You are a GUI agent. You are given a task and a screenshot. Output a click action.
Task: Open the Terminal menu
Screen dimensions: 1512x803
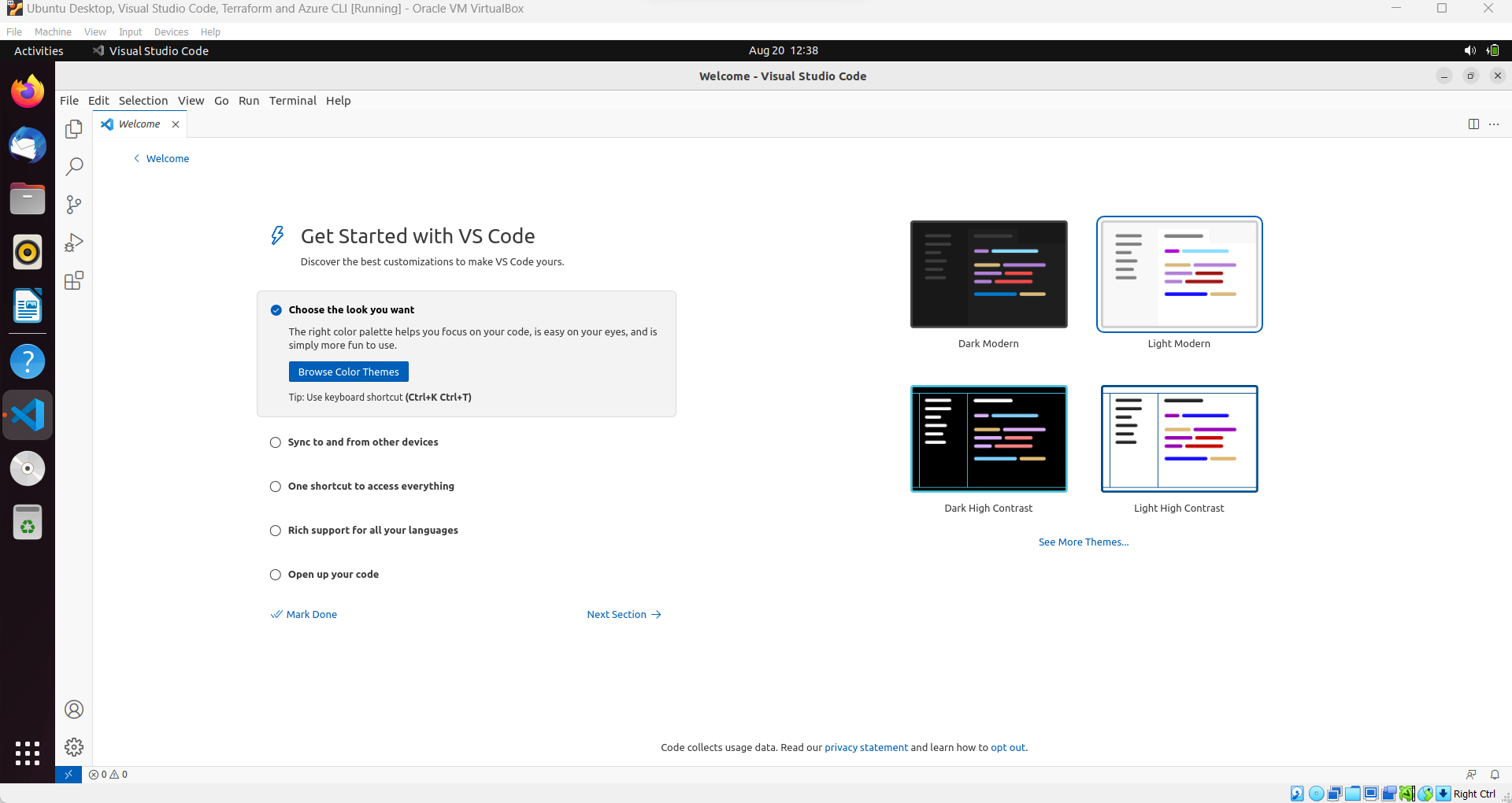click(x=292, y=101)
